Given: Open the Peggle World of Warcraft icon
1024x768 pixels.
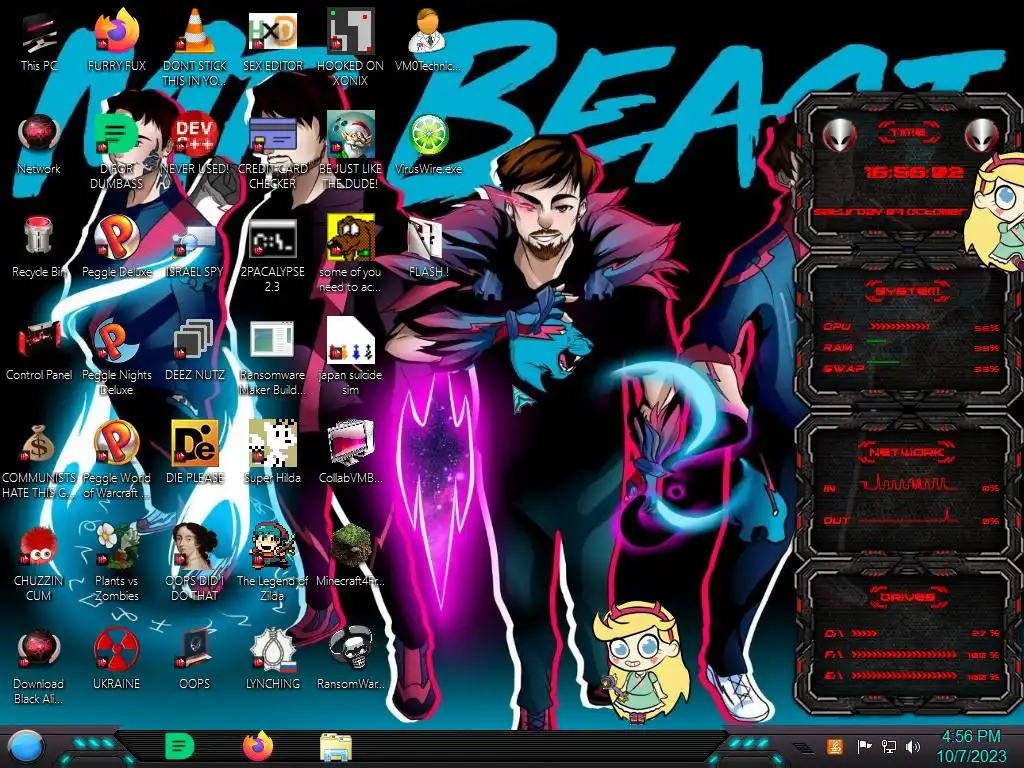Looking at the screenshot, I should (x=116, y=443).
